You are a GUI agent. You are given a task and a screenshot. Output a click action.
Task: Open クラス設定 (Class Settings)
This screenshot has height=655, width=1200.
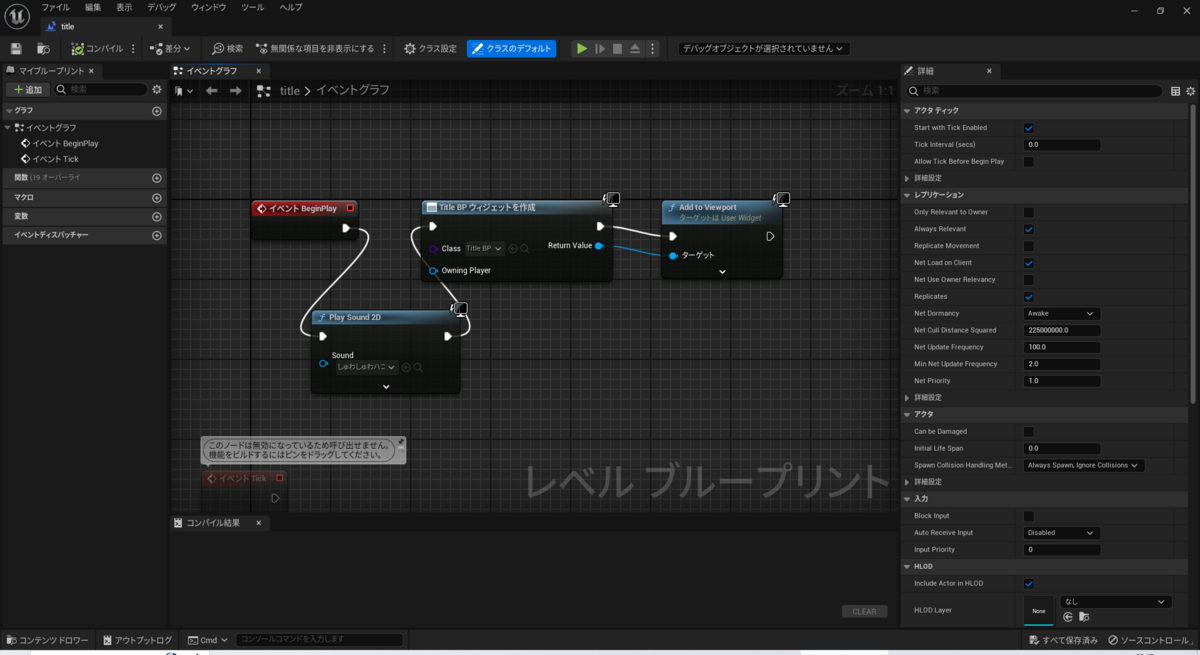click(x=430, y=48)
